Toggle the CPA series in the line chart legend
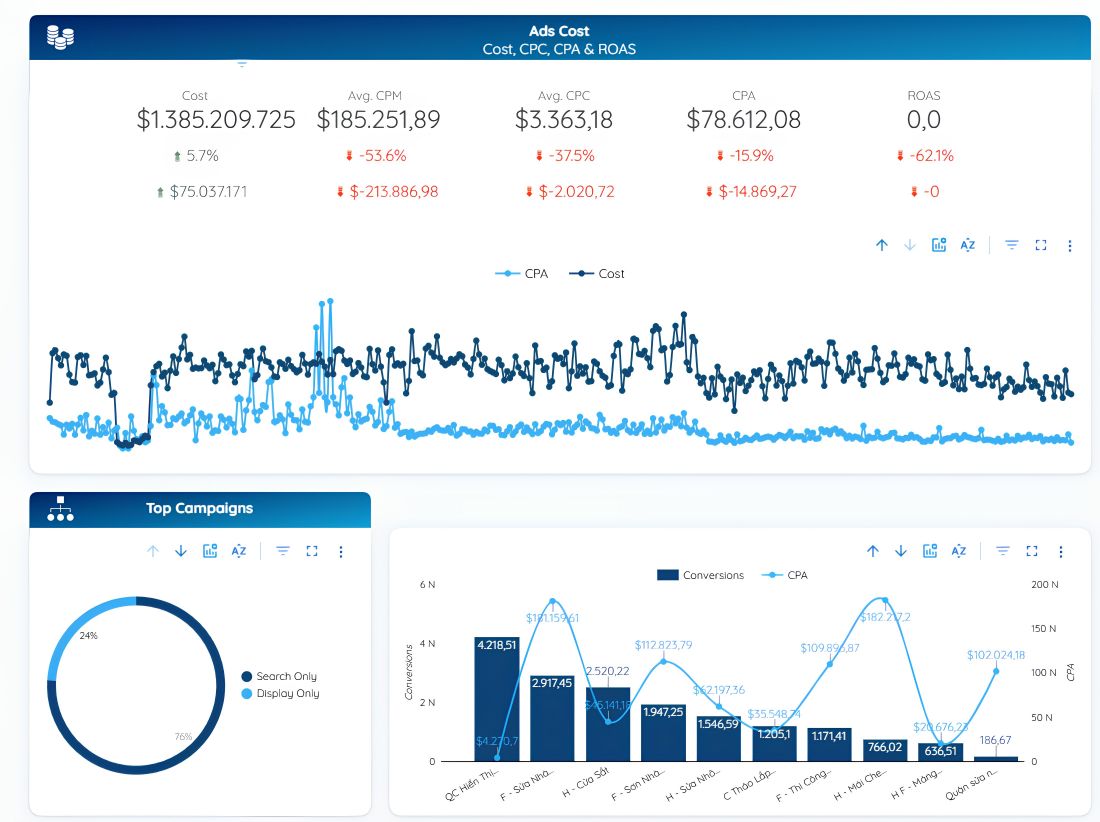The height and width of the screenshot is (822, 1100). 521,274
